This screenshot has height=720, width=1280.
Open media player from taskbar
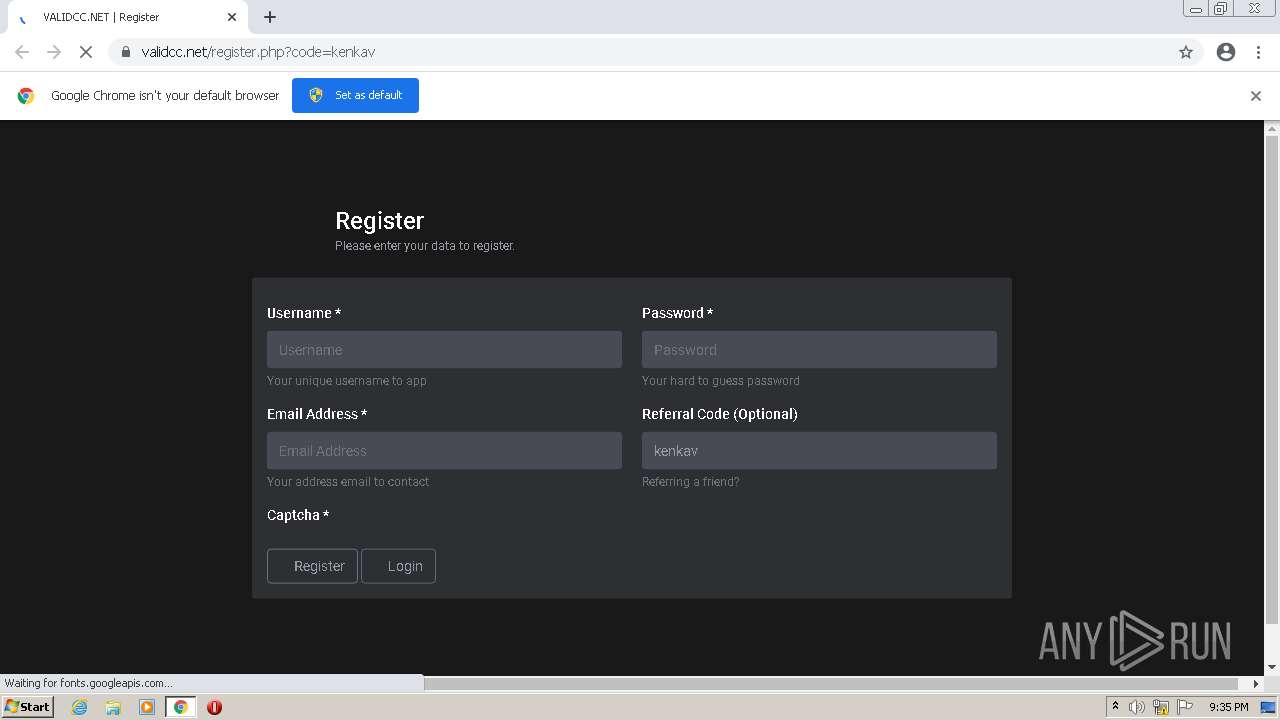(x=147, y=707)
